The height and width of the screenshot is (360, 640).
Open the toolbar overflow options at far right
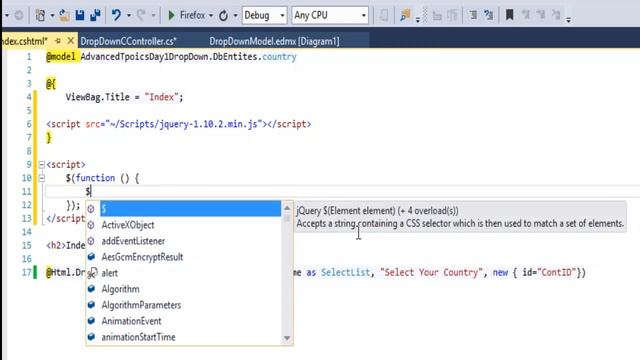coord(569,19)
